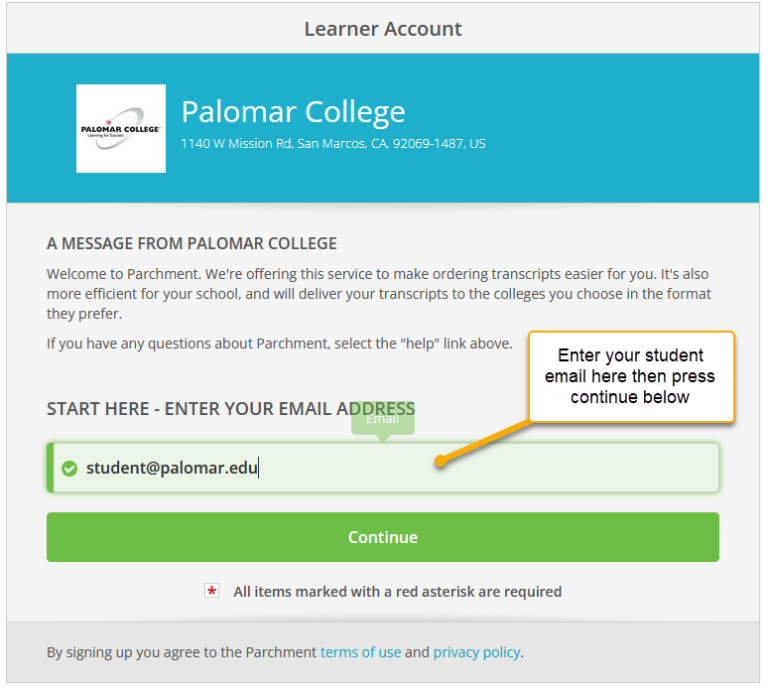This screenshot has height=697, width=768.
Task: Click the orange dot at the arrow tip
Action: (440, 462)
